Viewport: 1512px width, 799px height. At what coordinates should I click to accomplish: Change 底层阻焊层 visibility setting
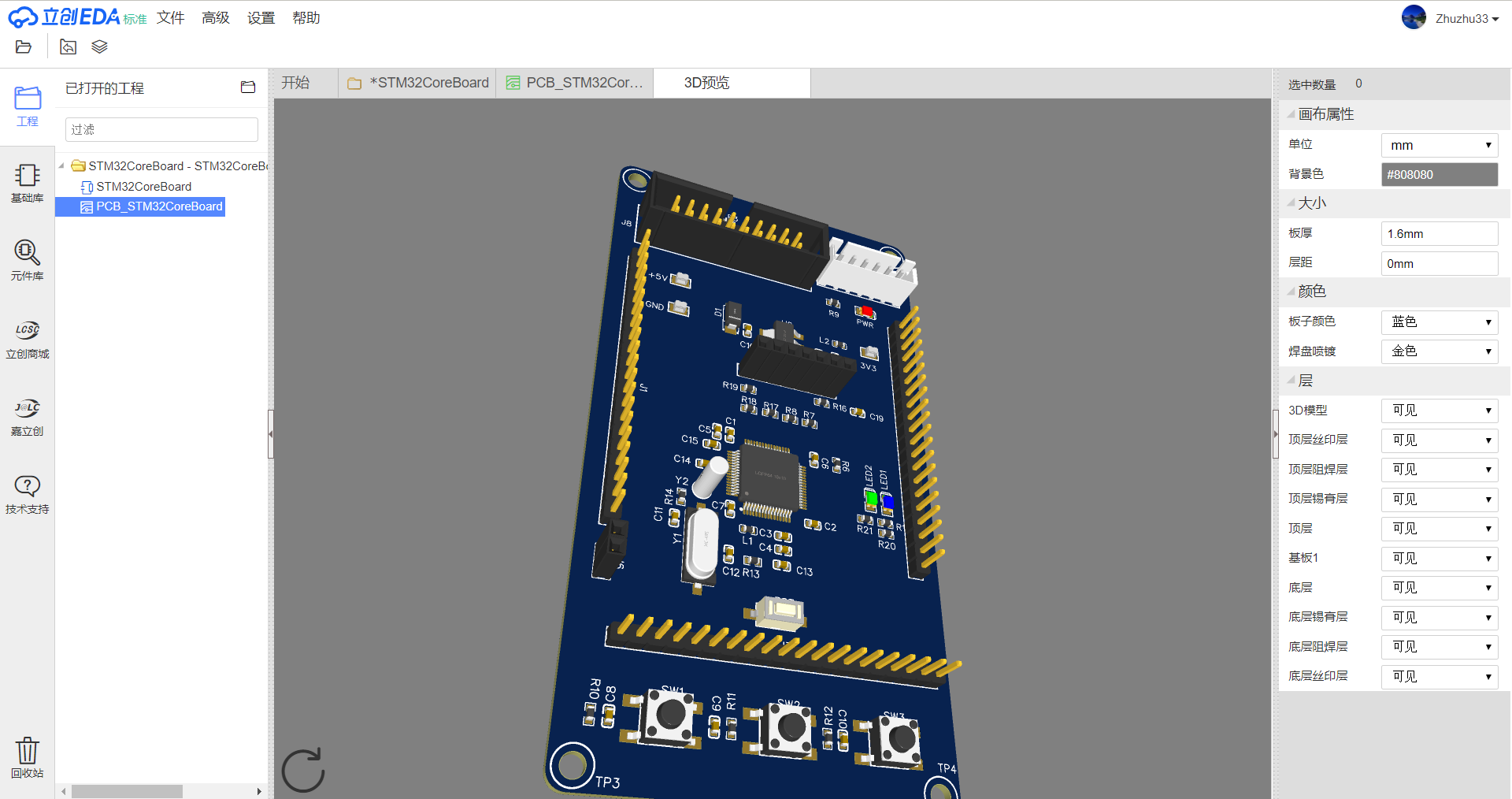tap(1438, 646)
